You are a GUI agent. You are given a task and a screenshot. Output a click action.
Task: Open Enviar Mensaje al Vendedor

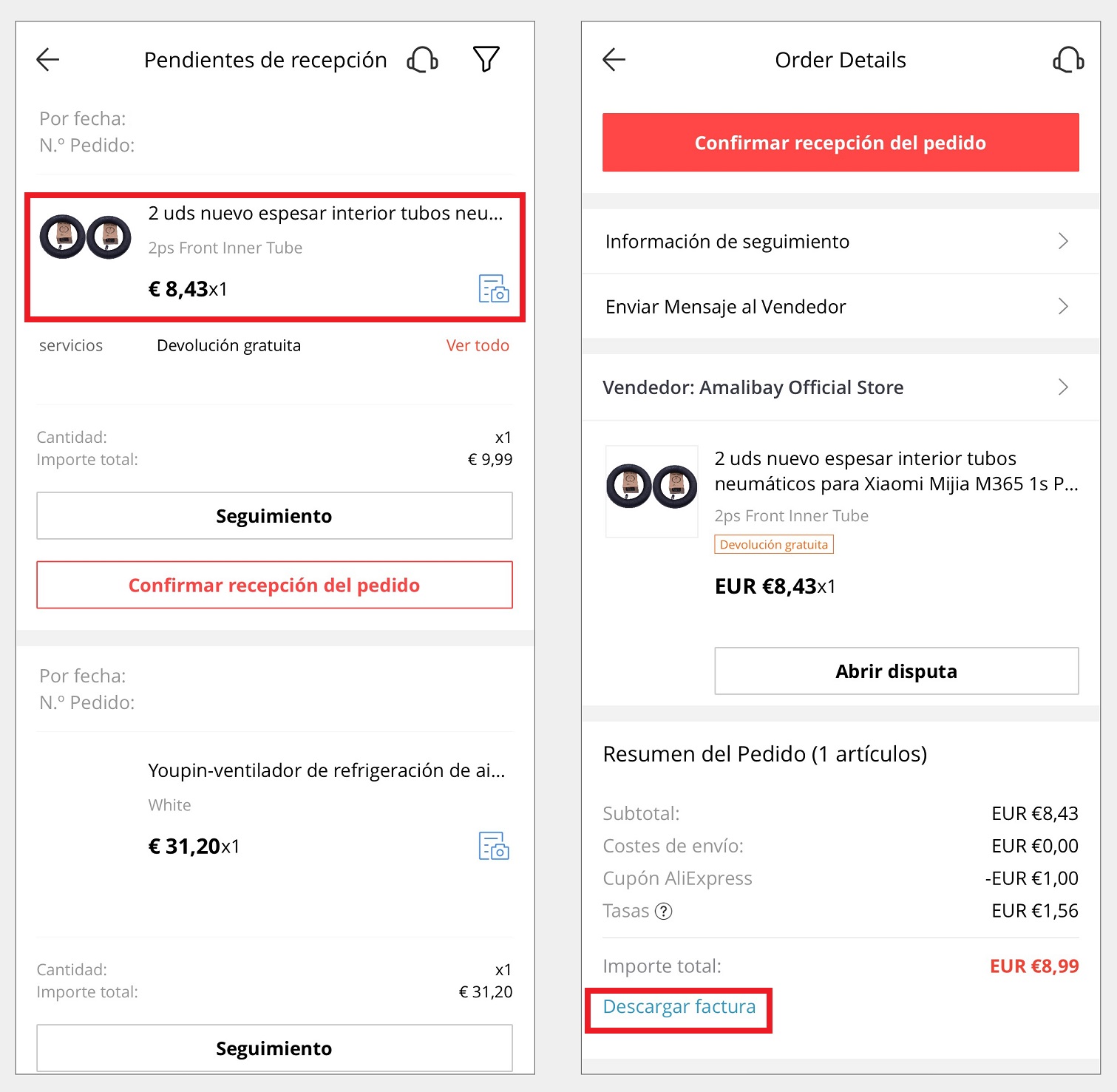coord(840,306)
